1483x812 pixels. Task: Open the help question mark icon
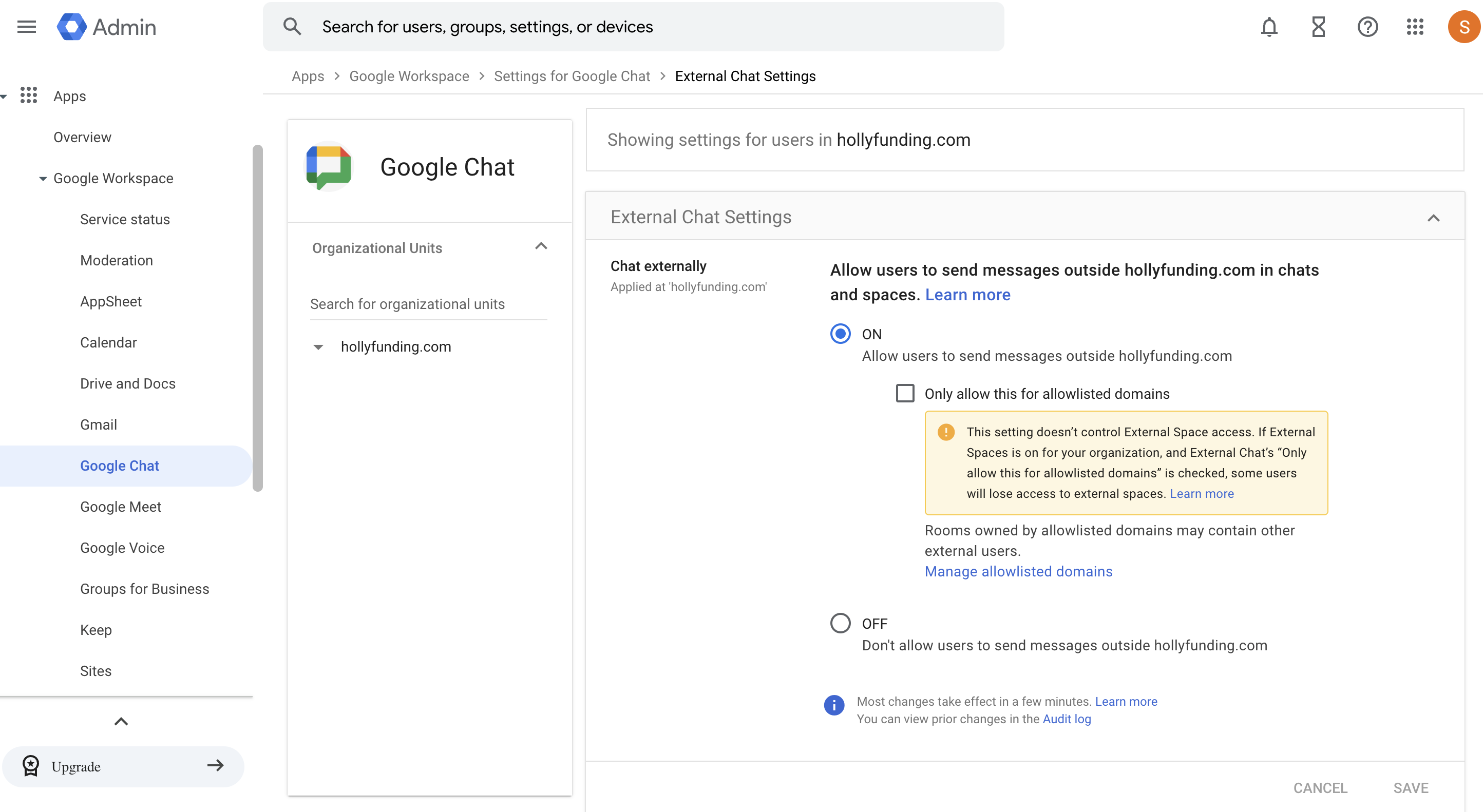tap(1367, 27)
